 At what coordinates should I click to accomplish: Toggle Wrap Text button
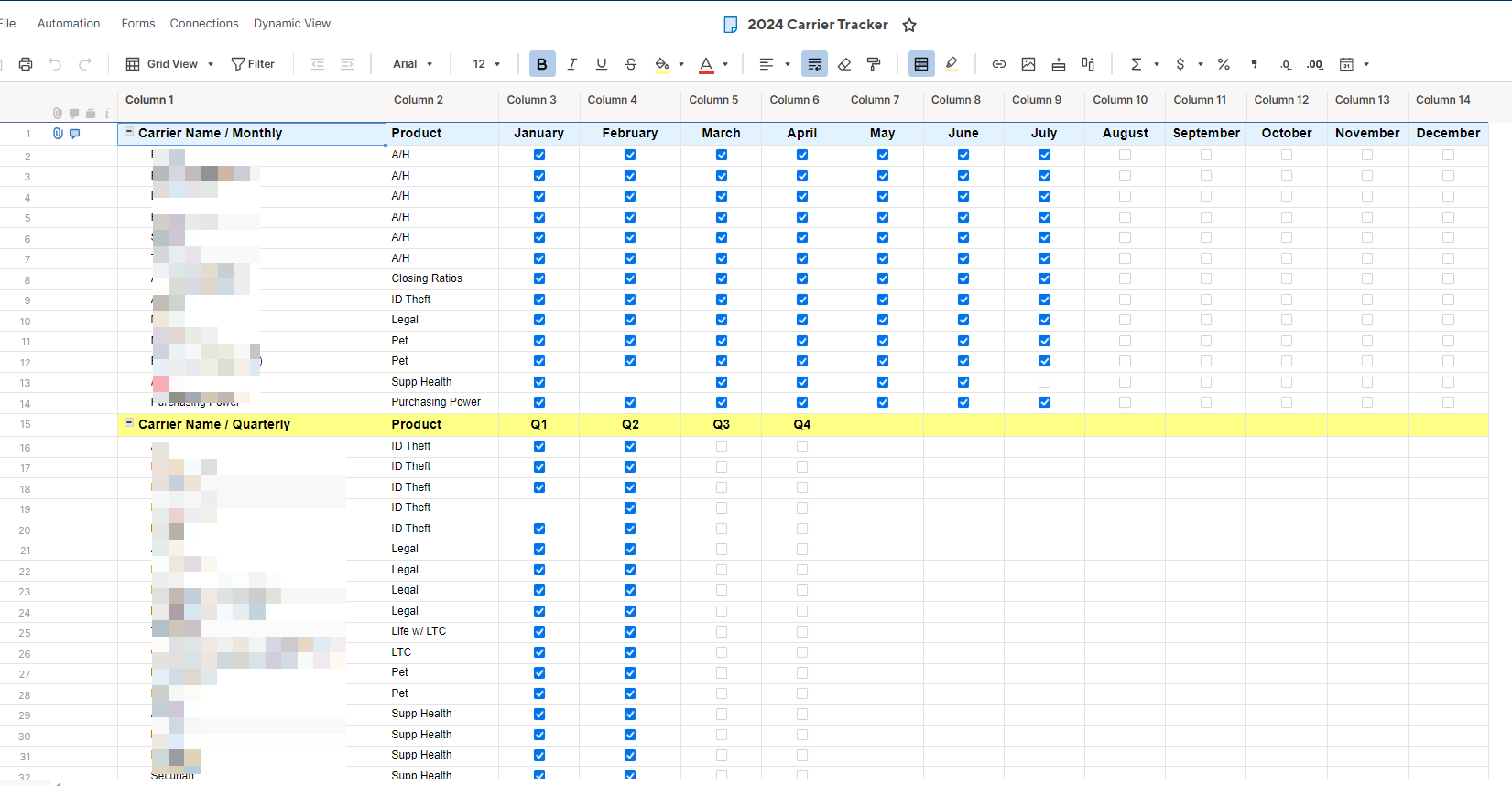click(814, 64)
